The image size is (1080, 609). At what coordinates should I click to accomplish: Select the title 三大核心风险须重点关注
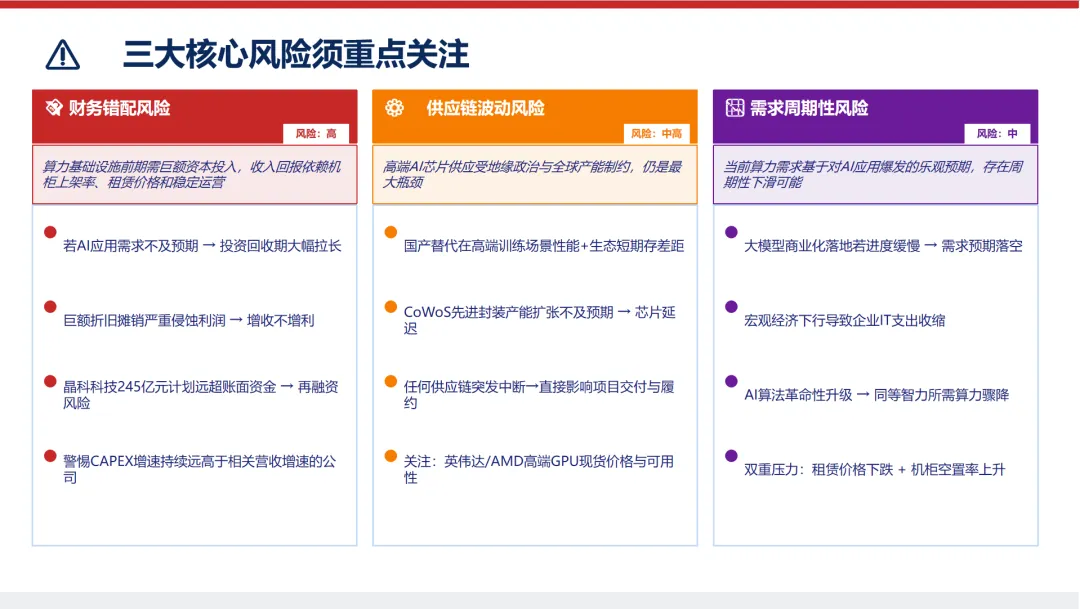(296, 54)
